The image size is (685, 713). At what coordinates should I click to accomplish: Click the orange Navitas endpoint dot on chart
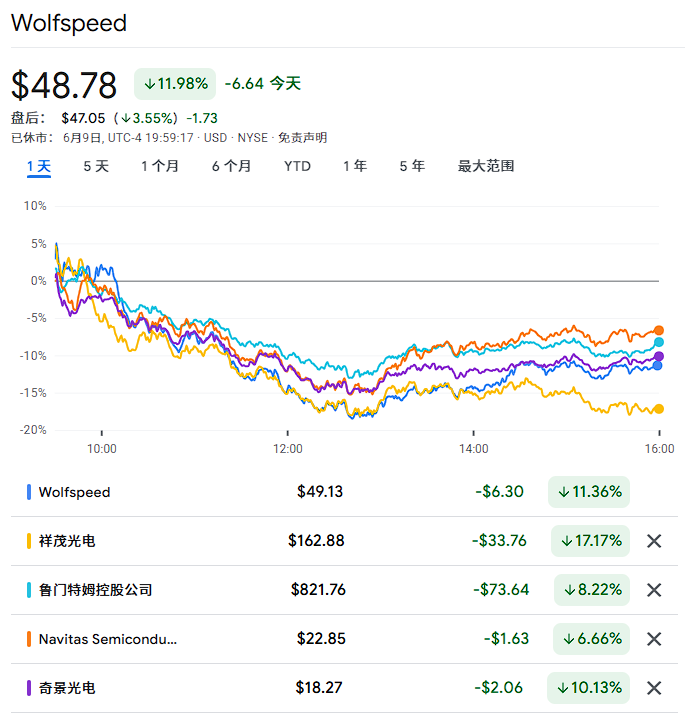pos(659,330)
